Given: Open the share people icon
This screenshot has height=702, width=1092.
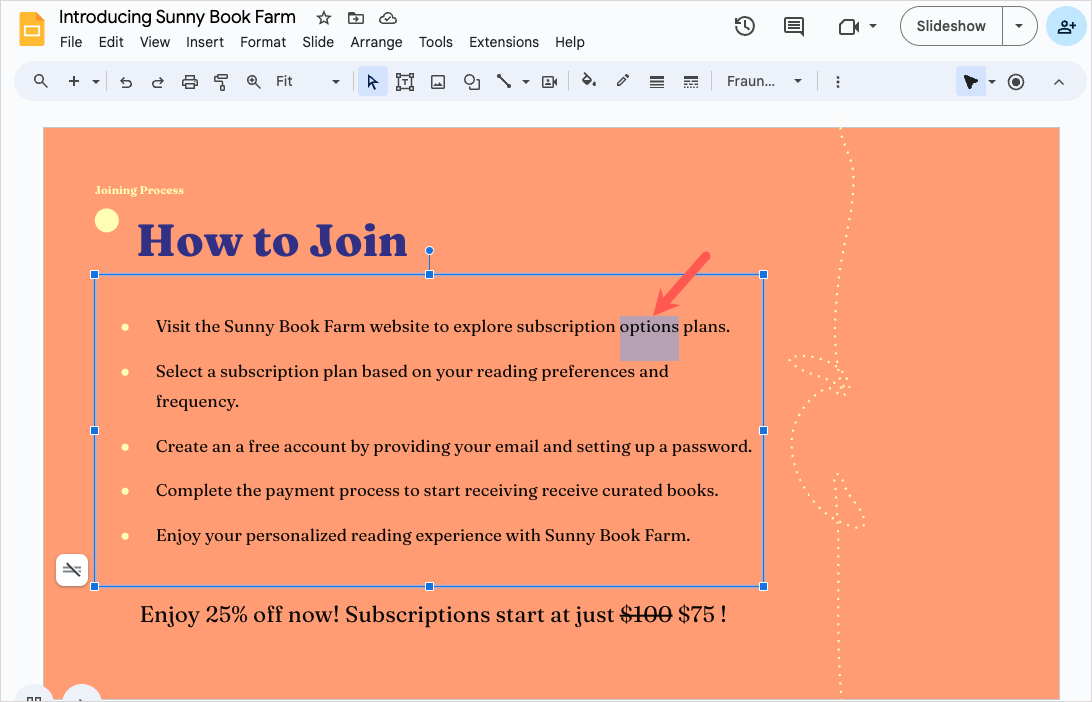Looking at the screenshot, I should point(1067,26).
